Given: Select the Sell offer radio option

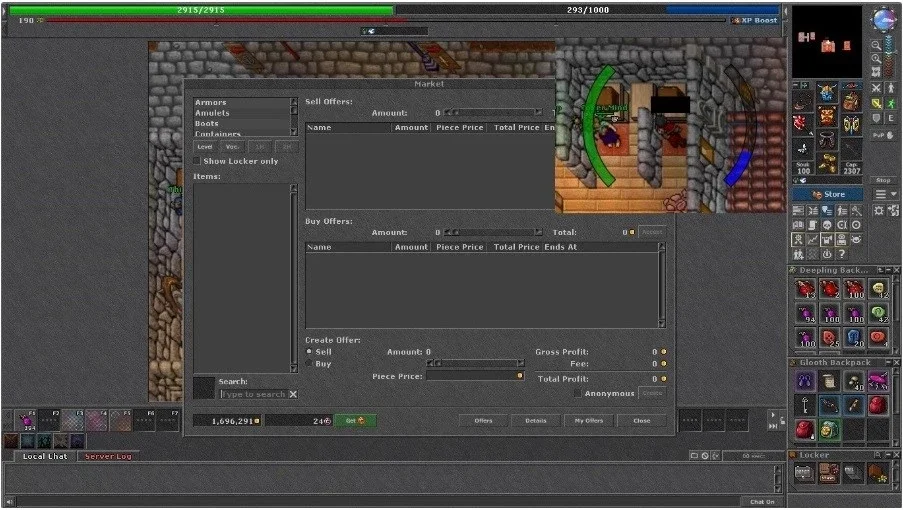Looking at the screenshot, I should pyautogui.click(x=309, y=352).
